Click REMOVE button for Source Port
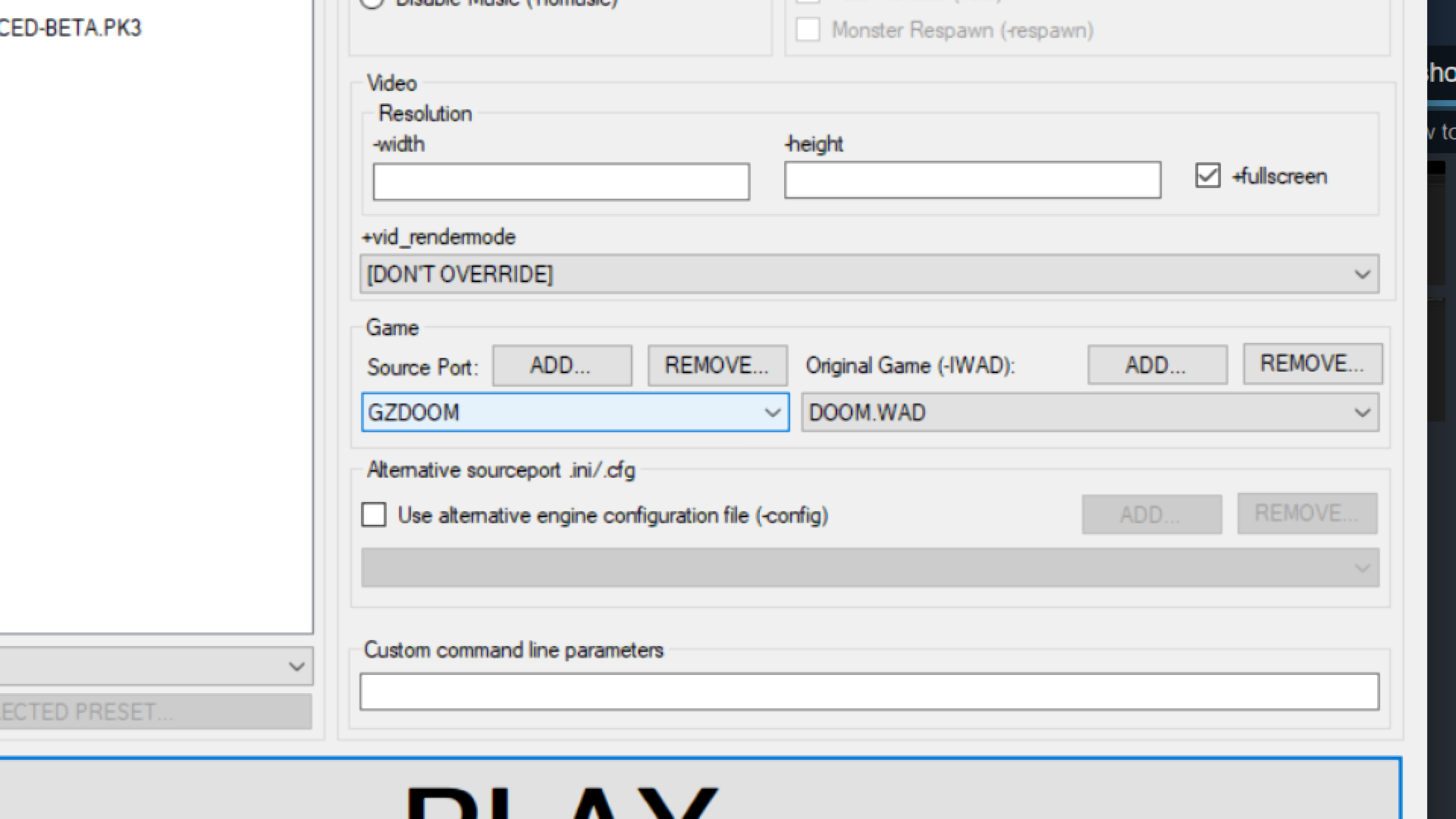1456x819 pixels. (x=717, y=366)
